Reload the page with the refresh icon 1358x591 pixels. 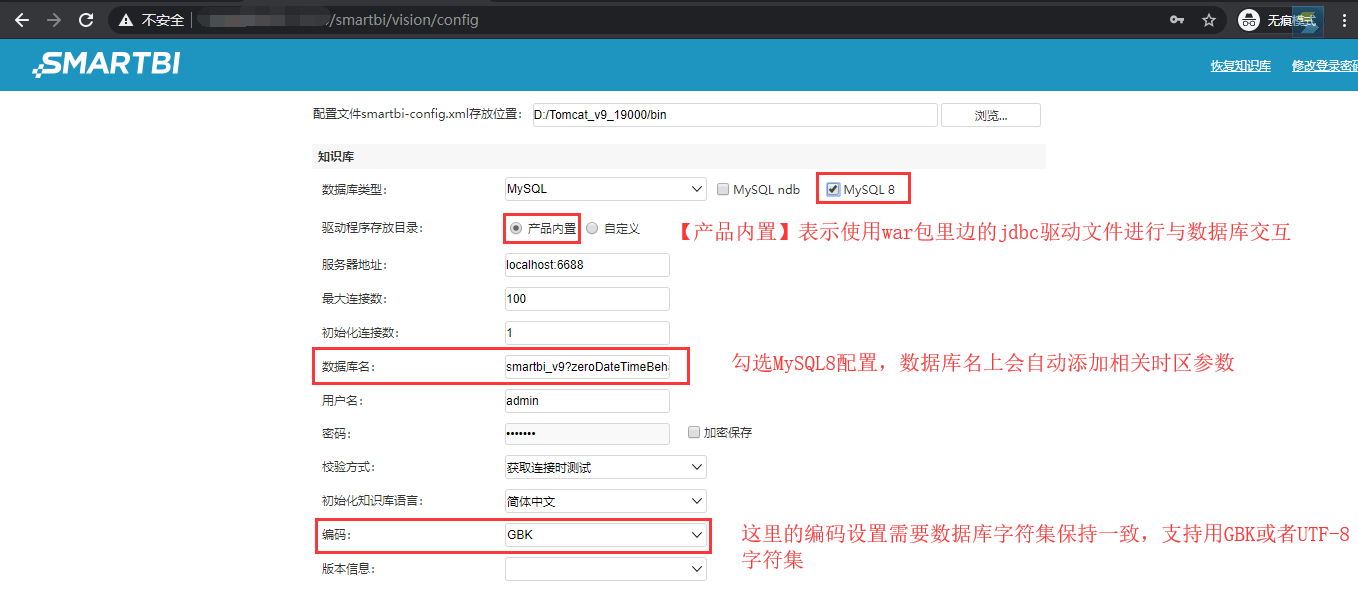pos(86,20)
